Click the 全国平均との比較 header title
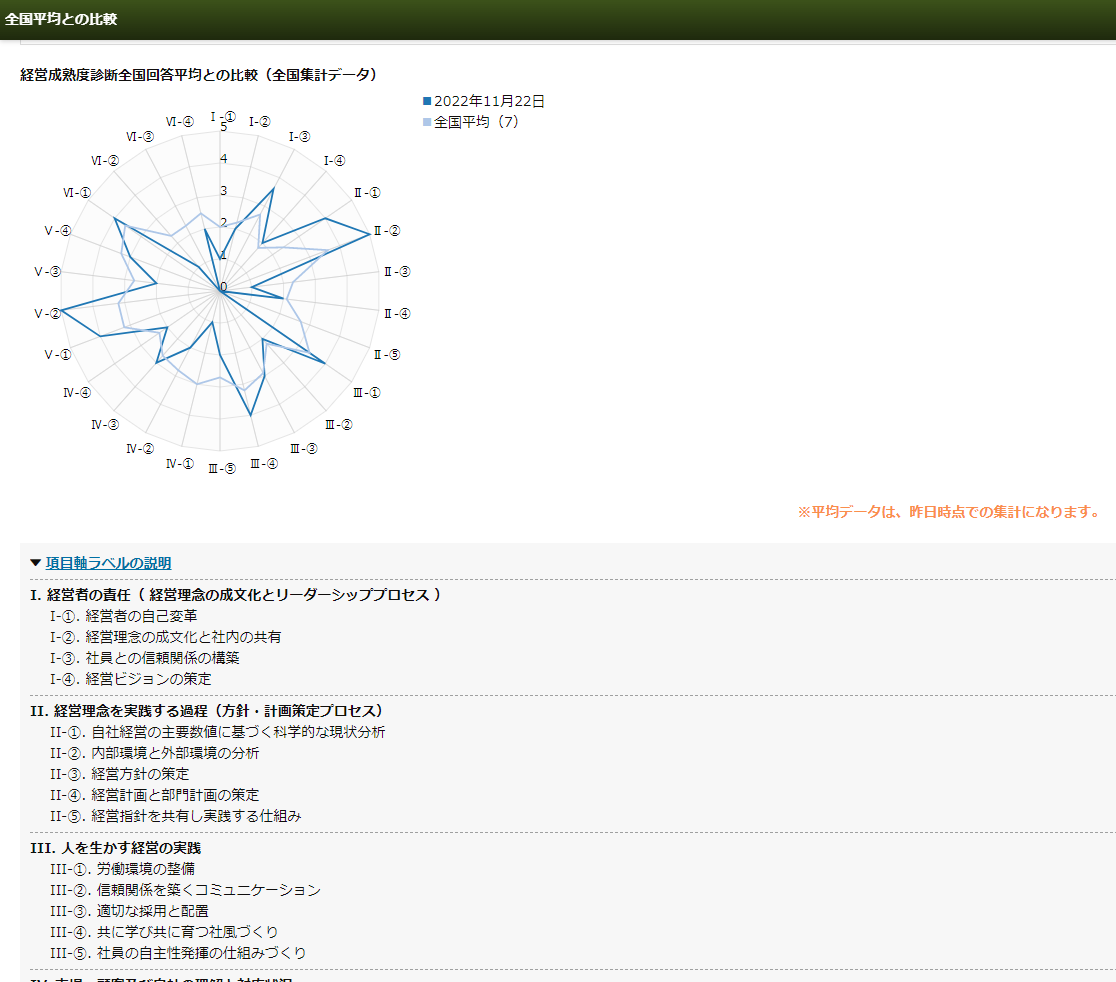 click(61, 19)
